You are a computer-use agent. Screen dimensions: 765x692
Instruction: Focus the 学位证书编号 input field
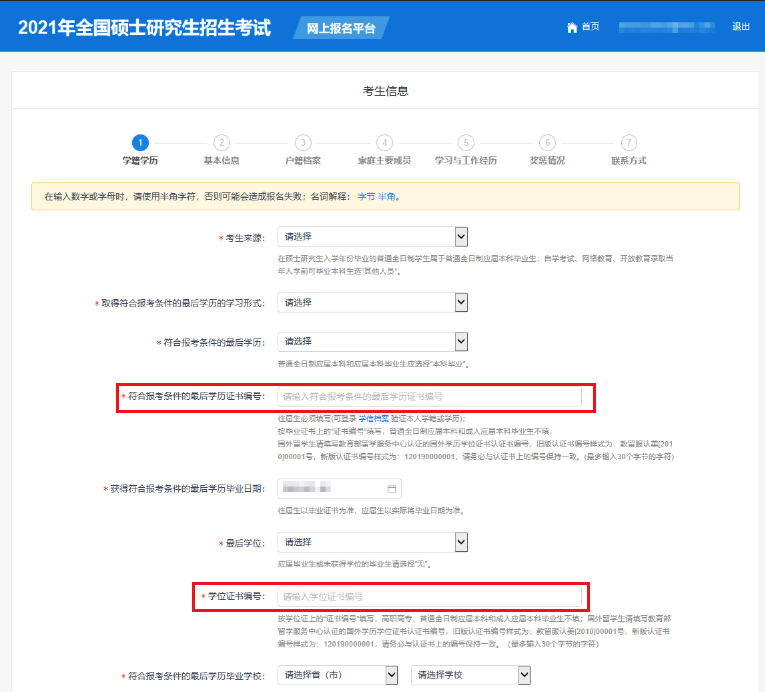pos(429,597)
